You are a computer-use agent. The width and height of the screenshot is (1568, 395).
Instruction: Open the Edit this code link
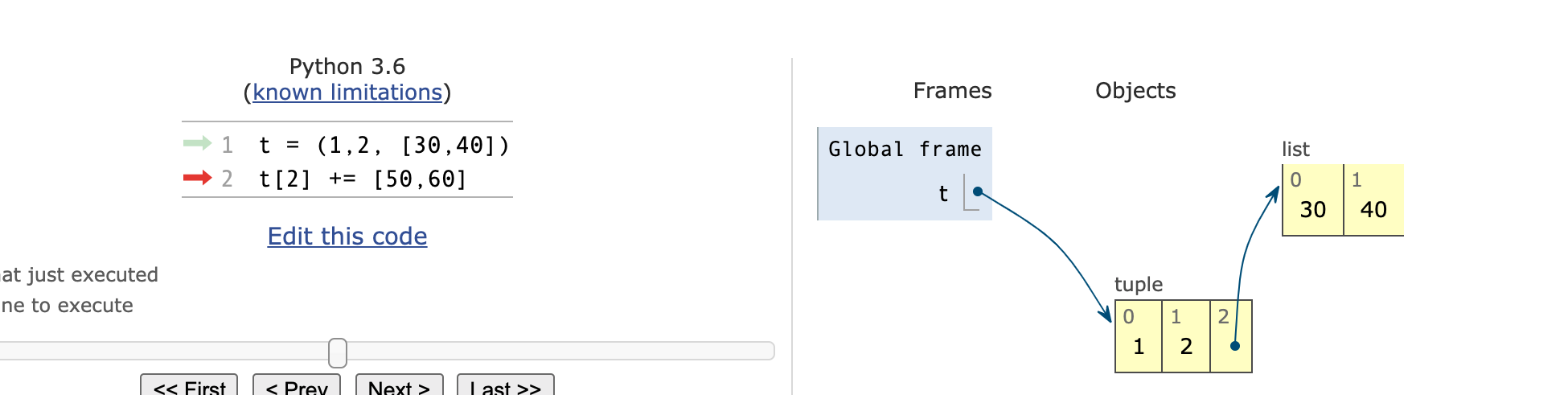(347, 237)
